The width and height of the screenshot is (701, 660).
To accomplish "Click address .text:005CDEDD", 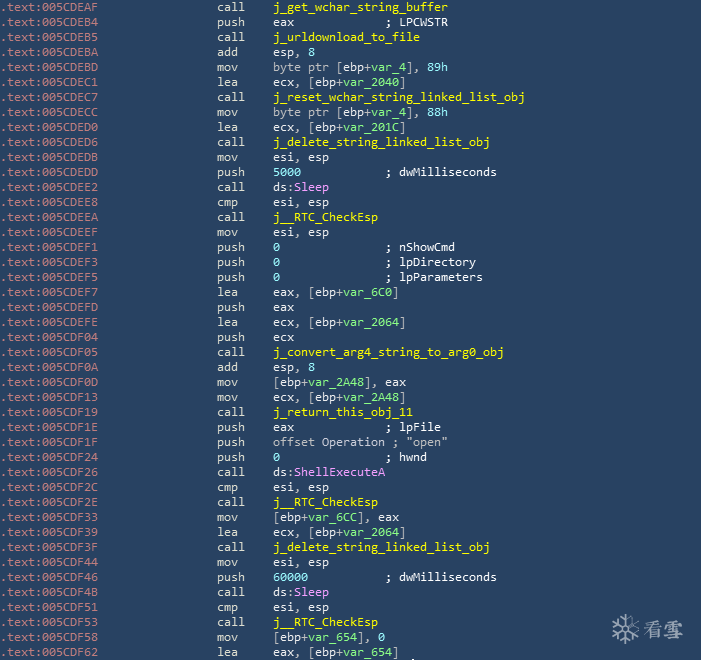I will pos(49,172).
